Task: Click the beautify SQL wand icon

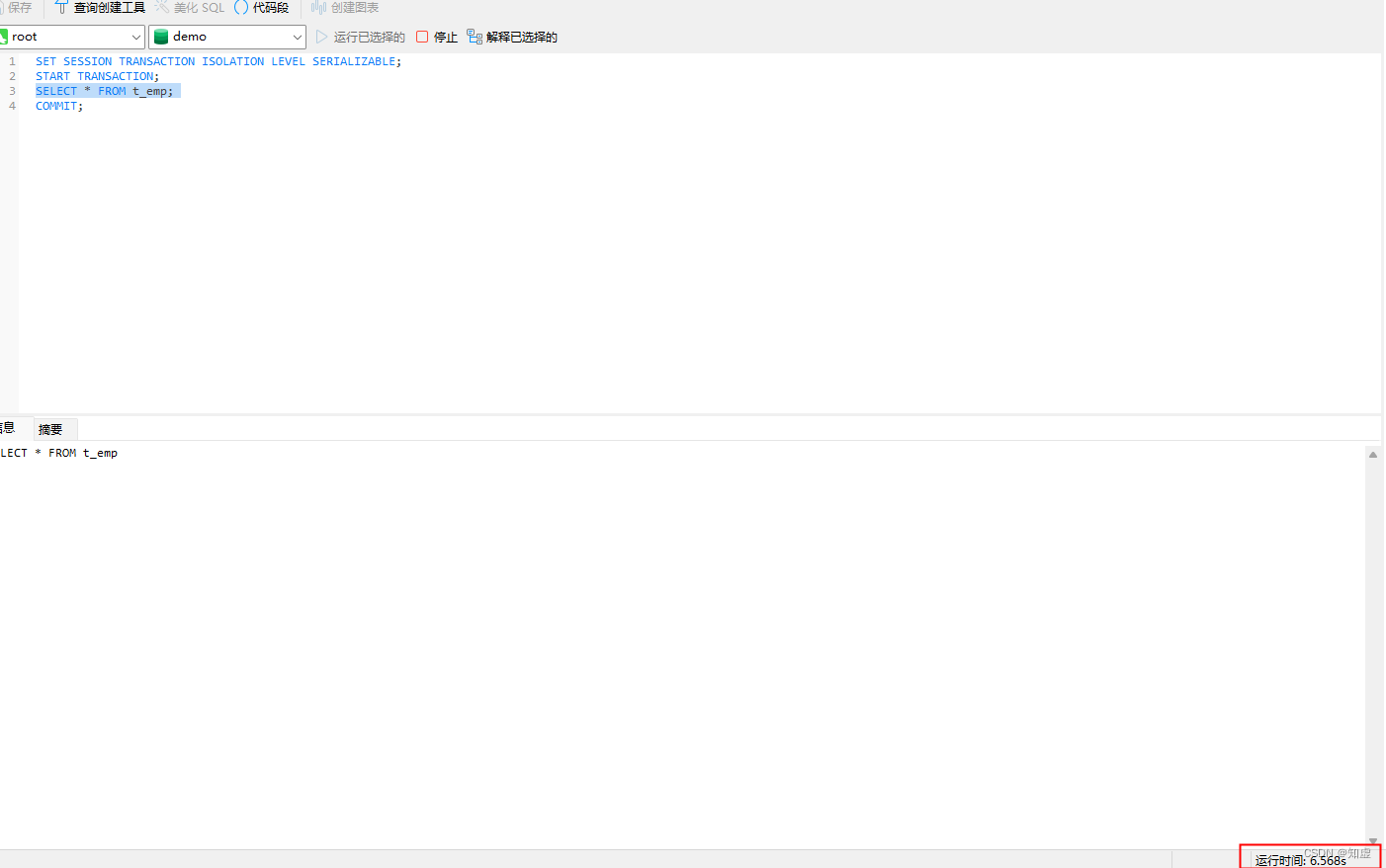Action: (x=161, y=7)
